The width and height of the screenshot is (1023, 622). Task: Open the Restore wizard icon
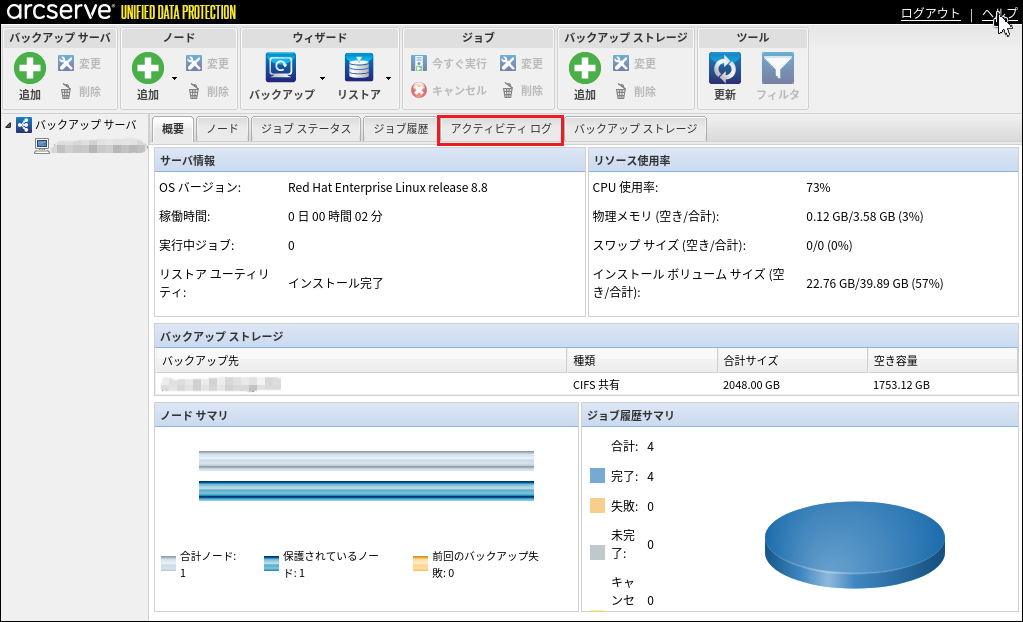(359, 68)
